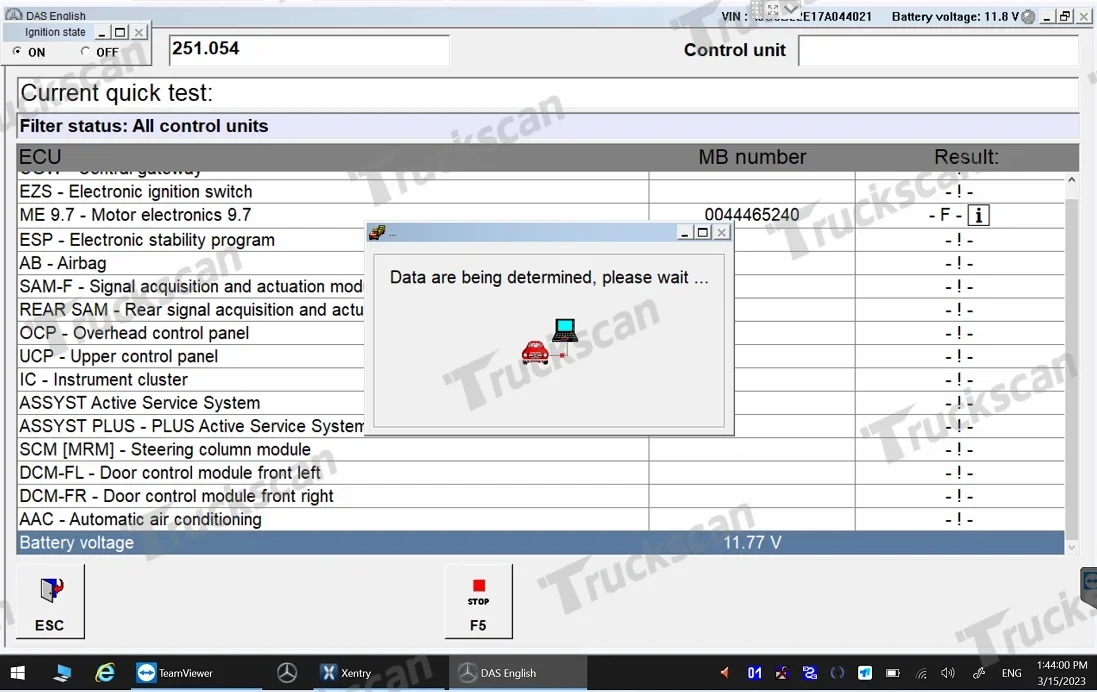Viewport: 1097px width, 692px height.
Task: Open the Windows Start menu
Action: tap(18, 673)
